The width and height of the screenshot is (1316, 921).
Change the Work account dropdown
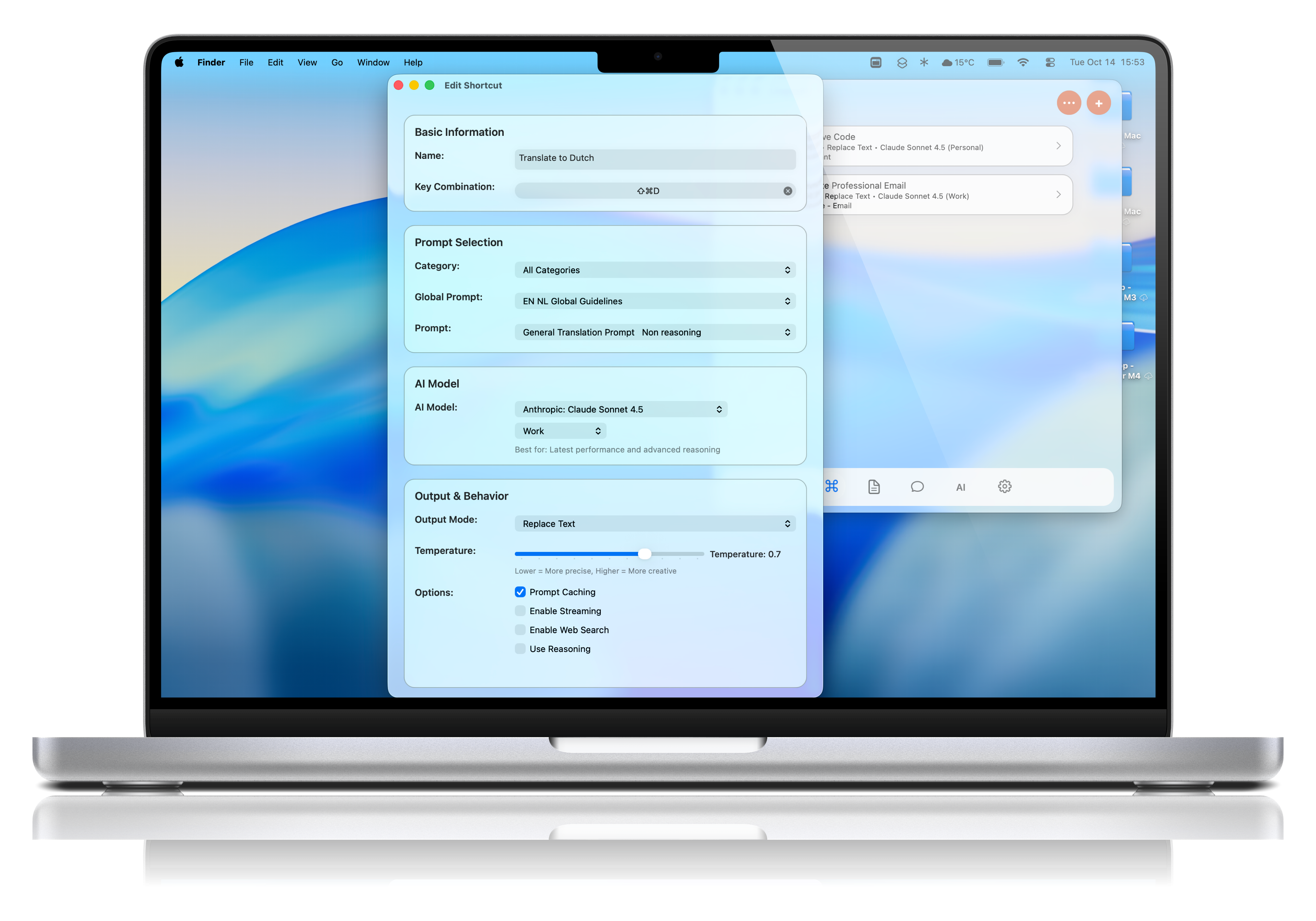(560, 431)
